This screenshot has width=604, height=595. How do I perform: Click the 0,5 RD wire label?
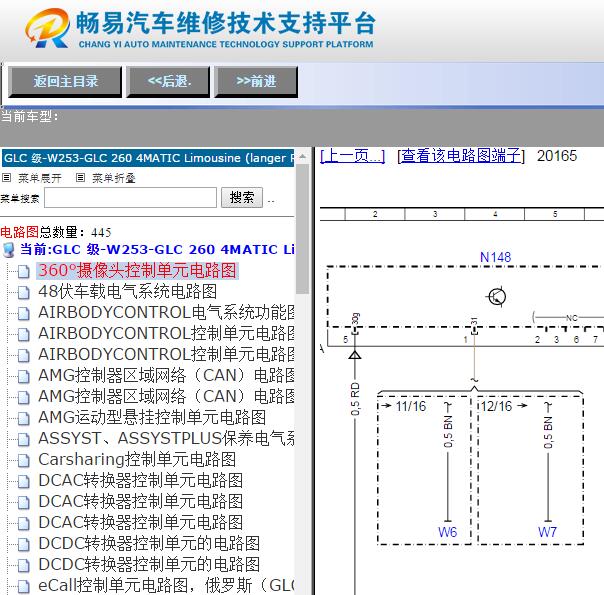[x=355, y=399]
